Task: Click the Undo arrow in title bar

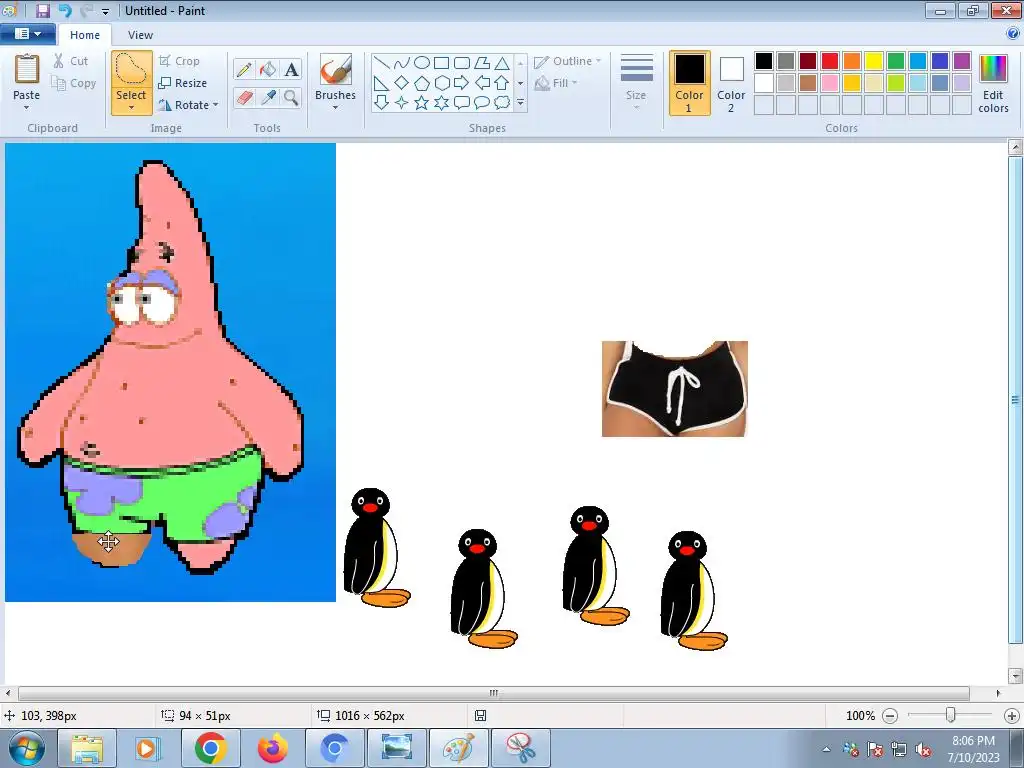Action: [x=65, y=10]
